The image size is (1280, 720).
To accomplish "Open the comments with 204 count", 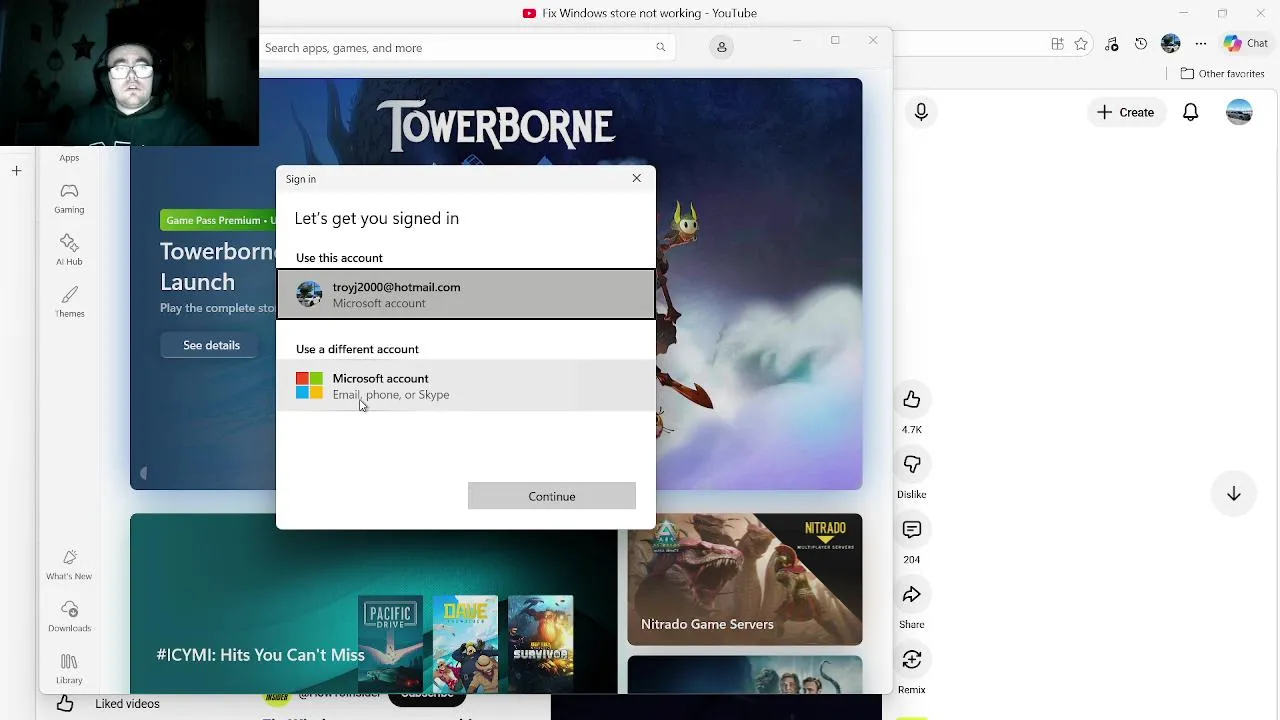I will (x=911, y=530).
